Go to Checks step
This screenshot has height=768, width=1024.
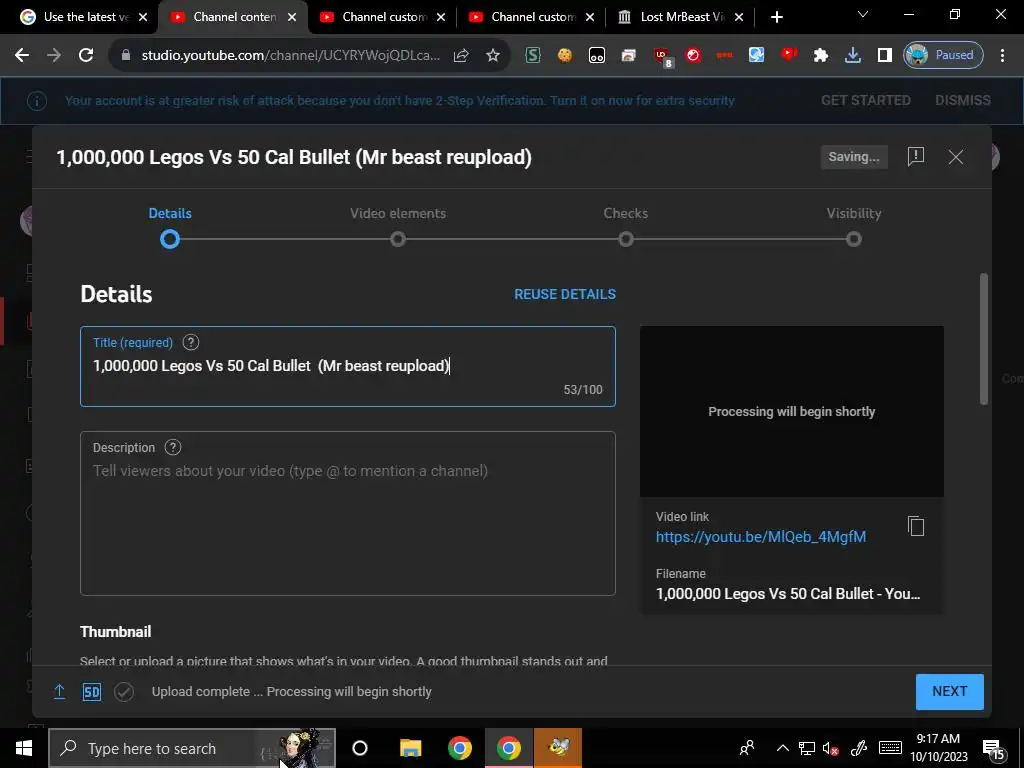[626, 226]
